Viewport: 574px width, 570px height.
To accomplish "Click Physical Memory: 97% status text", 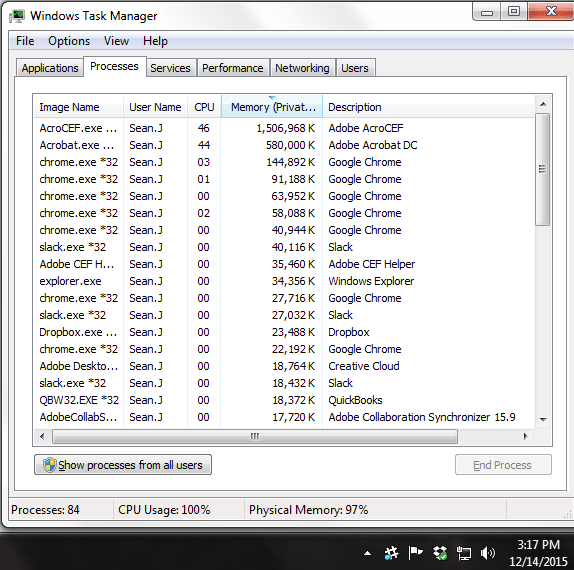I will pos(309,510).
